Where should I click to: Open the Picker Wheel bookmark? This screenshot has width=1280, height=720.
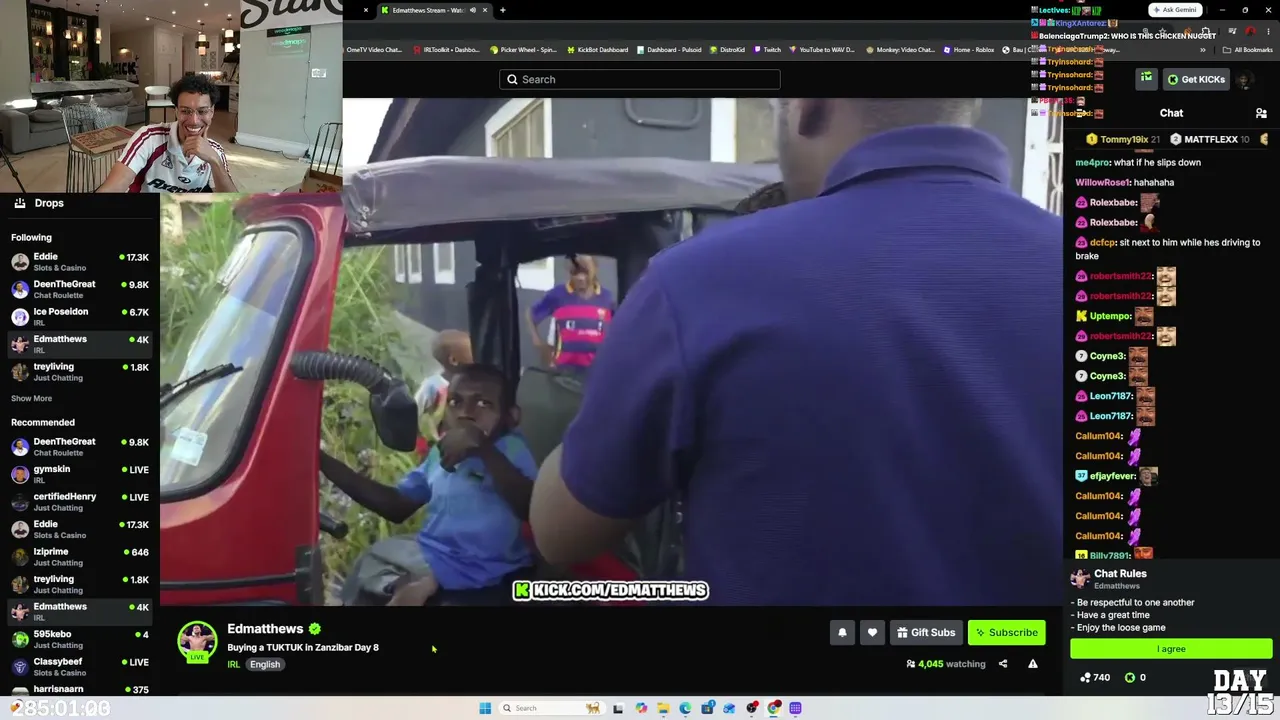pos(523,49)
